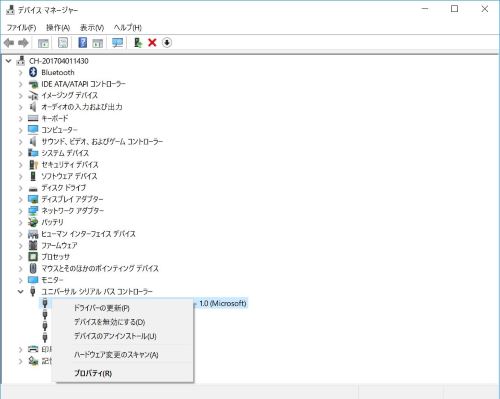500x399 pixels.
Task: Open the 操作(A) menu
Action: 58,27
